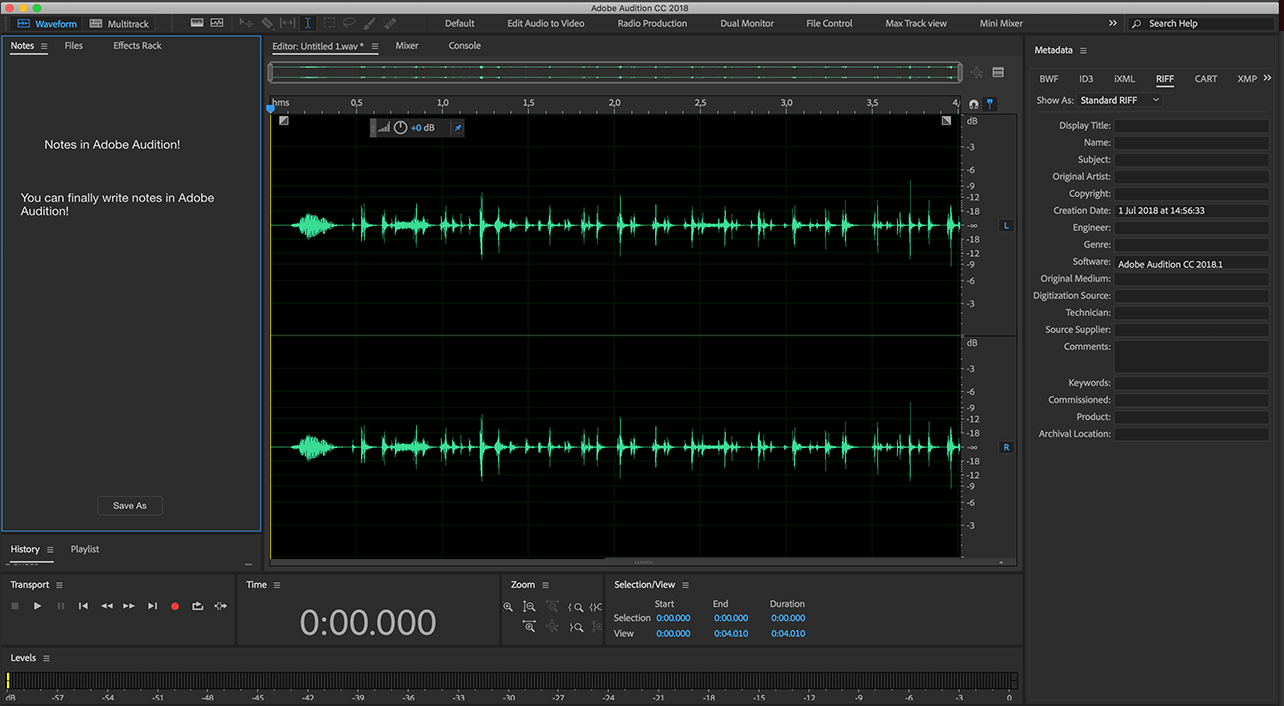
Task: Toggle the L channel button beside the waveform
Action: point(1006,225)
